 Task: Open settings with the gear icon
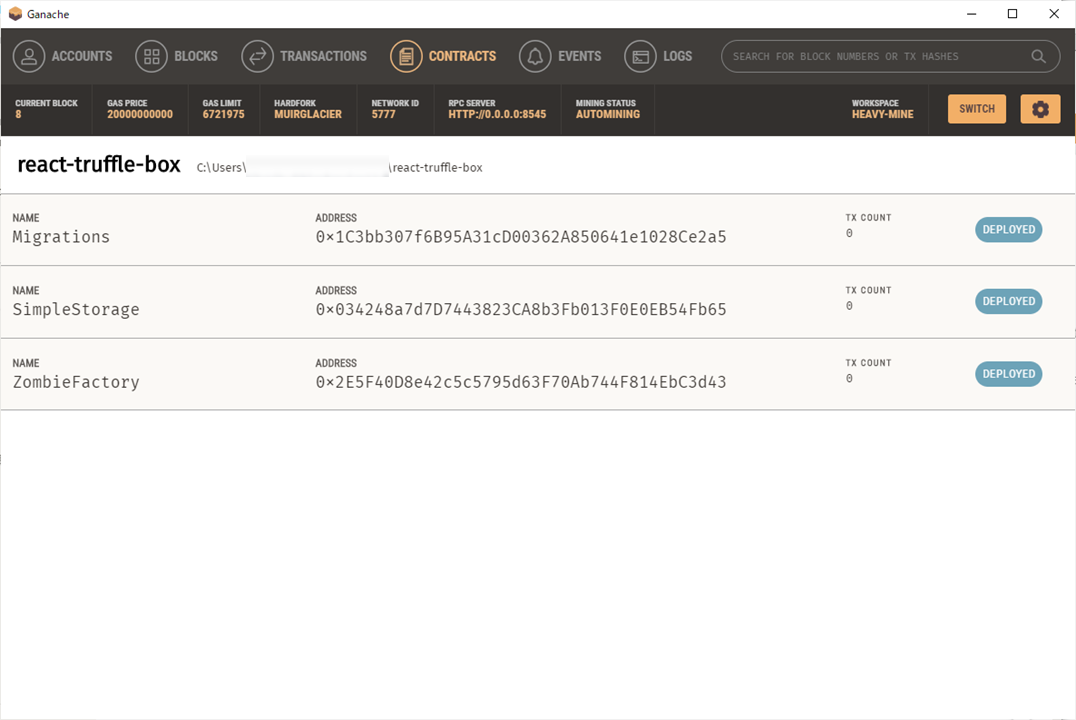tap(1040, 109)
